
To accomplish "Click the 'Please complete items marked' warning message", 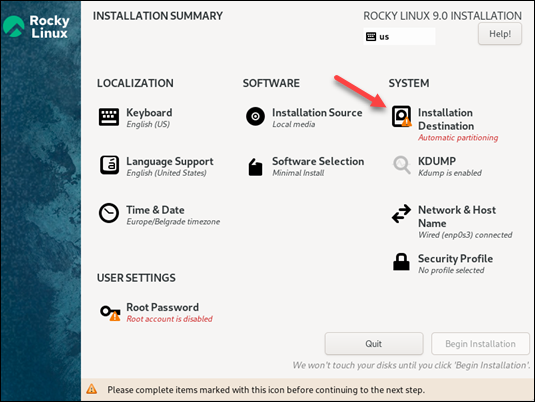I will pyautogui.click(x=266, y=390).
